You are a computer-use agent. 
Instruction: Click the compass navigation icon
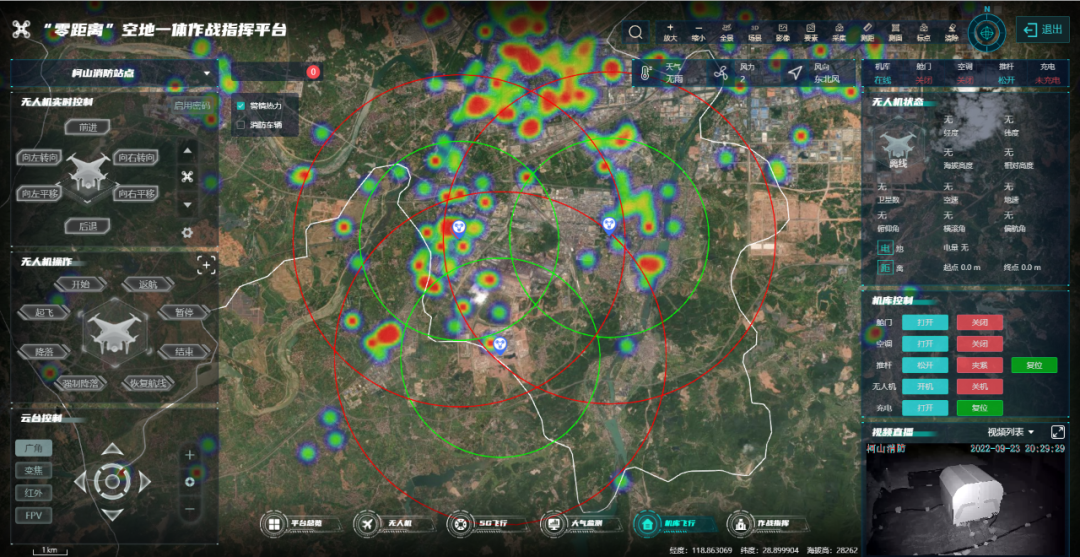point(988,30)
